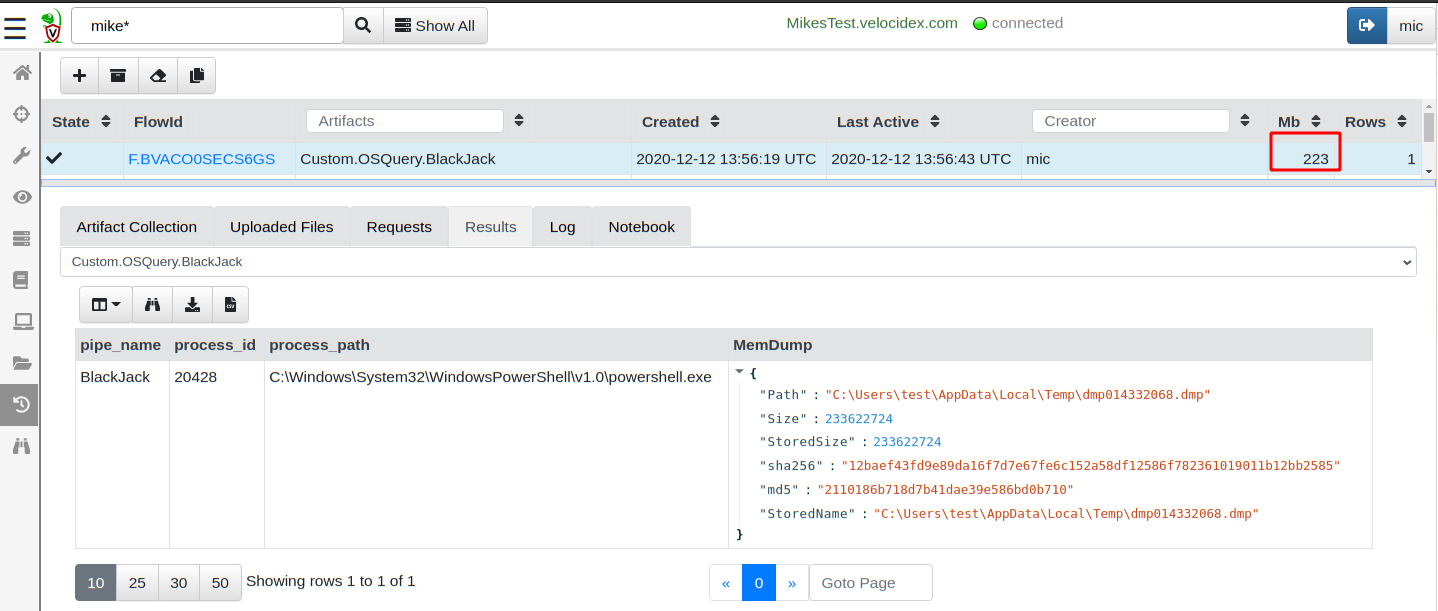Click the binoculars icon above results table

[152, 305]
